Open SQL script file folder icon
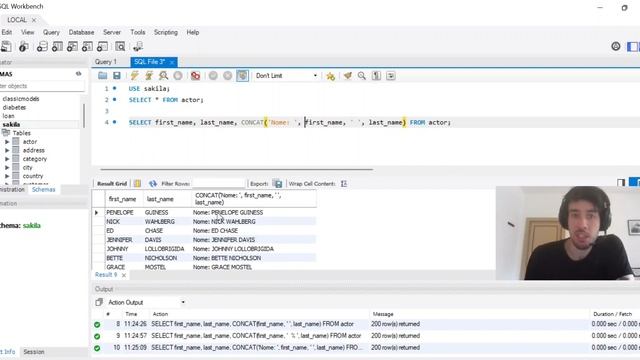Viewport: 640px width, 360px height. (x=102, y=76)
